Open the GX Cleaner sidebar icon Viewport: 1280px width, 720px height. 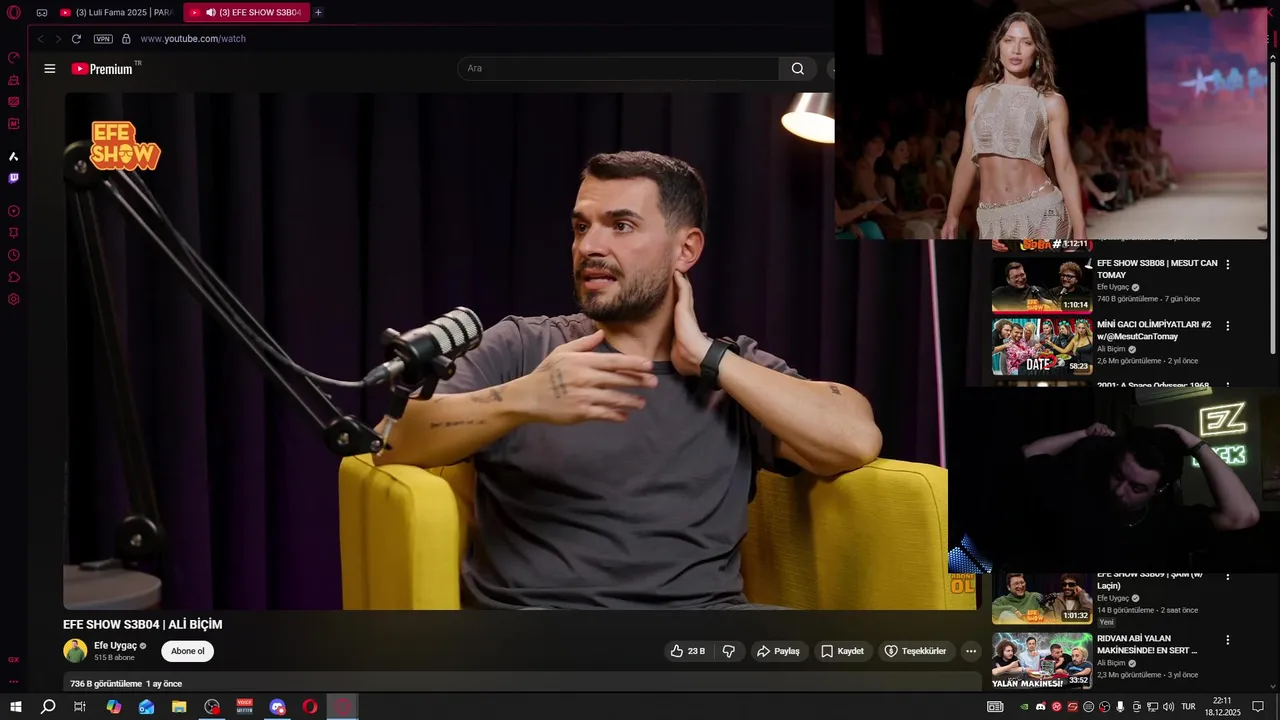(x=14, y=80)
